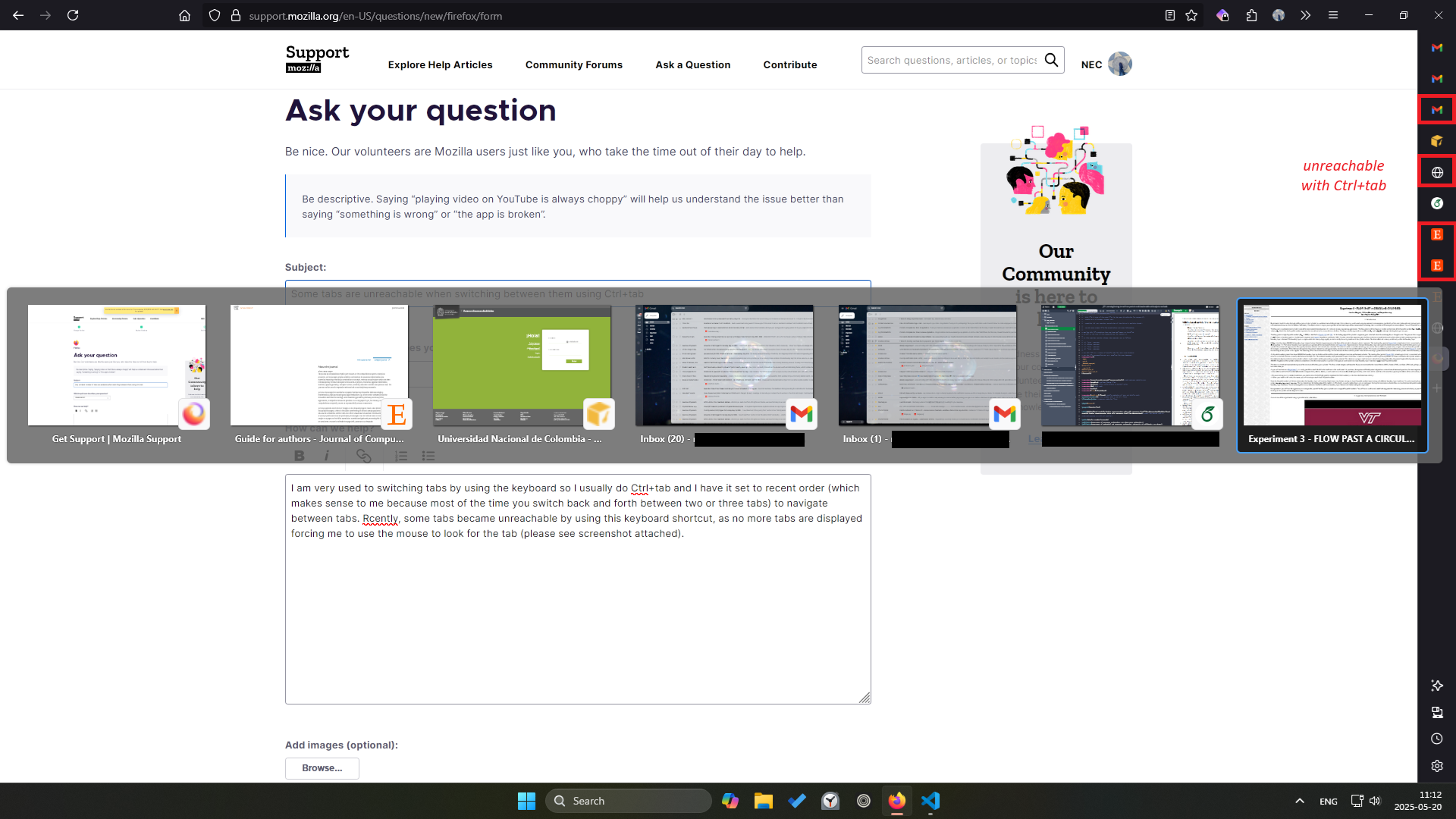The image size is (1456, 819).
Task: Open the AI chatbot sparkle sidebar tool
Action: 1437,686
